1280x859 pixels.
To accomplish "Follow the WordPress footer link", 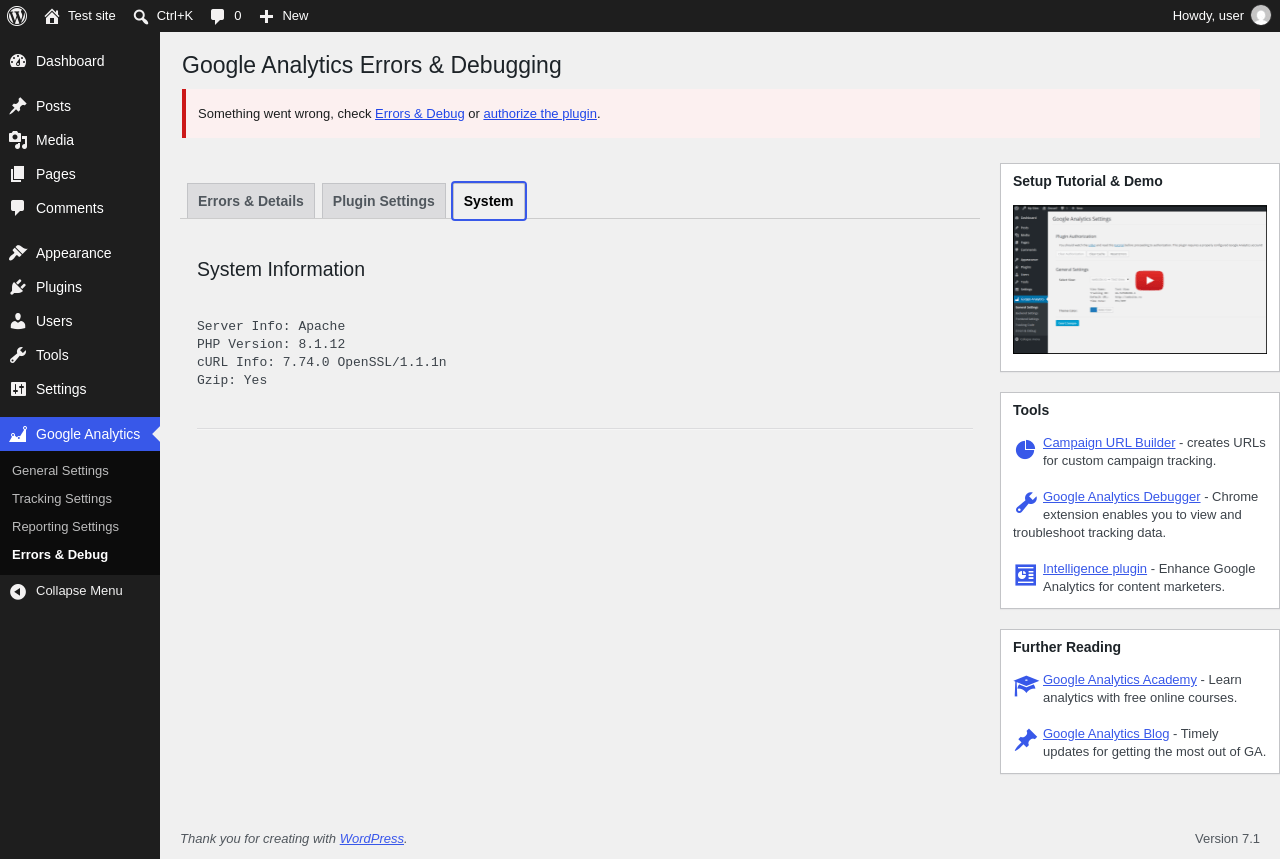I will (372, 838).
